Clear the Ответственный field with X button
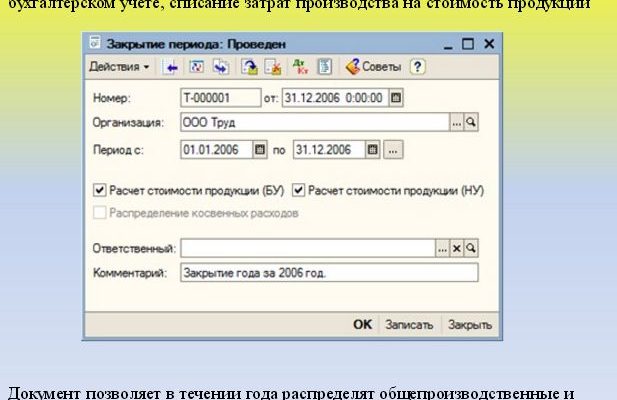Image resolution: width=617 pixels, height=400 pixels. tap(457, 247)
